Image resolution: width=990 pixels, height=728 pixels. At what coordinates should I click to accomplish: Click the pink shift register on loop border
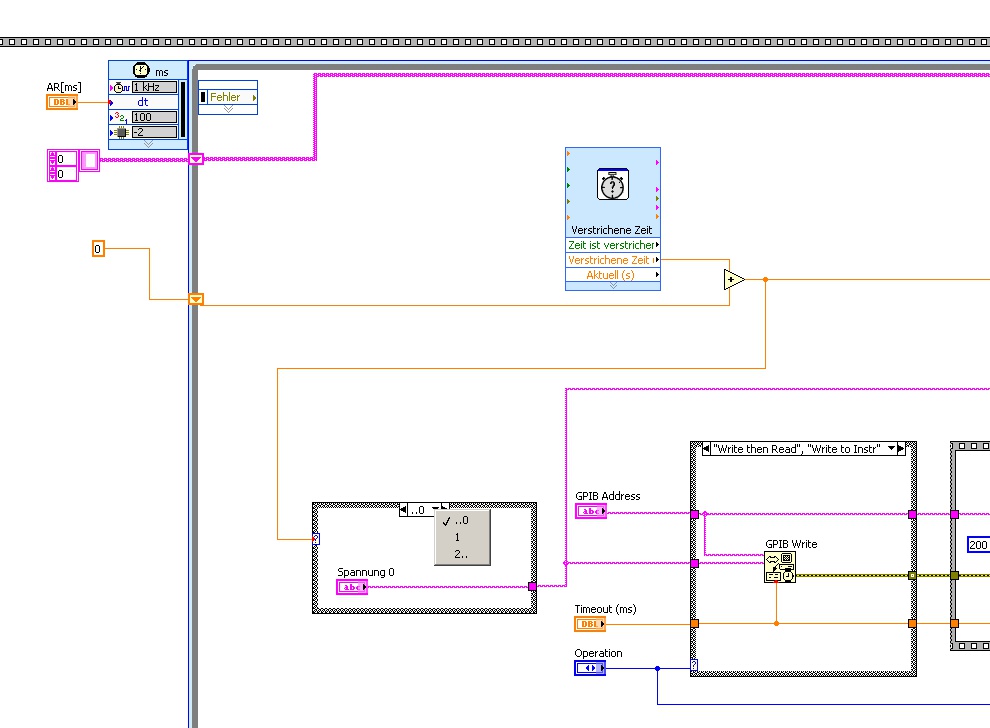(x=196, y=159)
